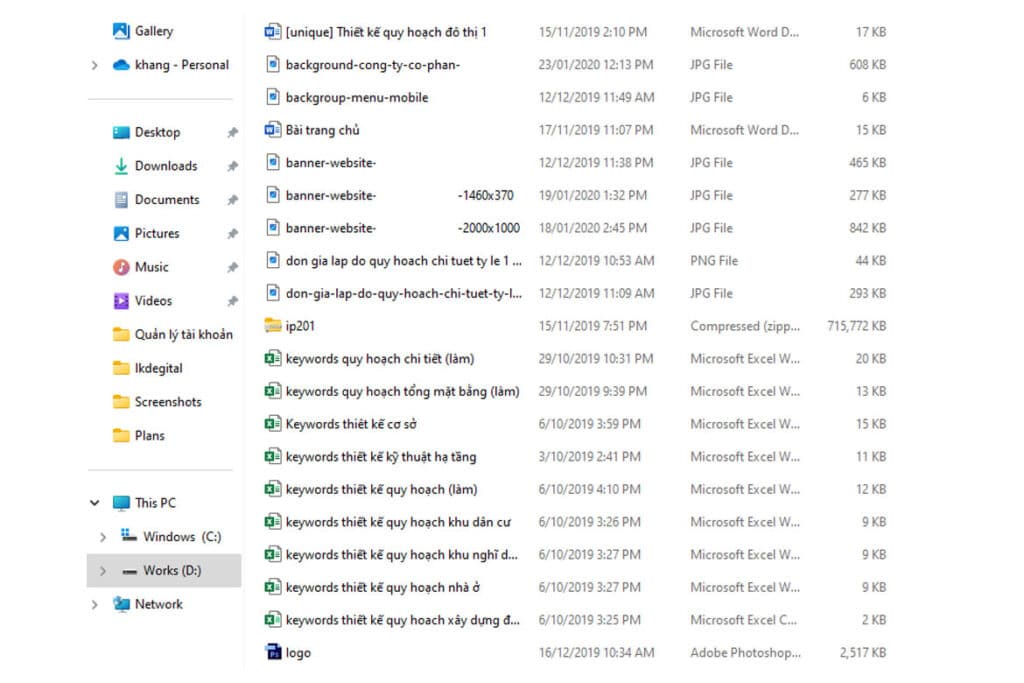Select the Photoshop file icon for logo
Viewport: 1024px width, 683px height.
pyautogui.click(x=272, y=652)
